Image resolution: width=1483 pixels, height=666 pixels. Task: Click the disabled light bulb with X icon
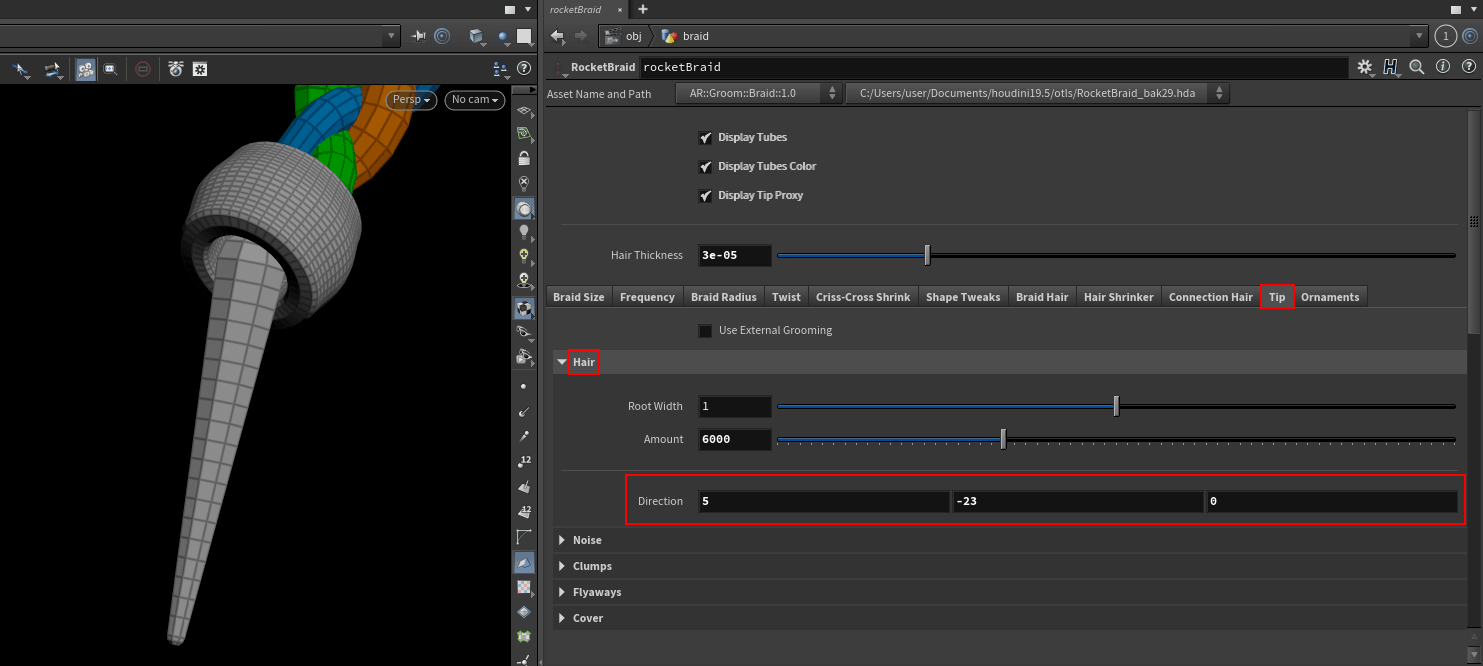coord(524,183)
